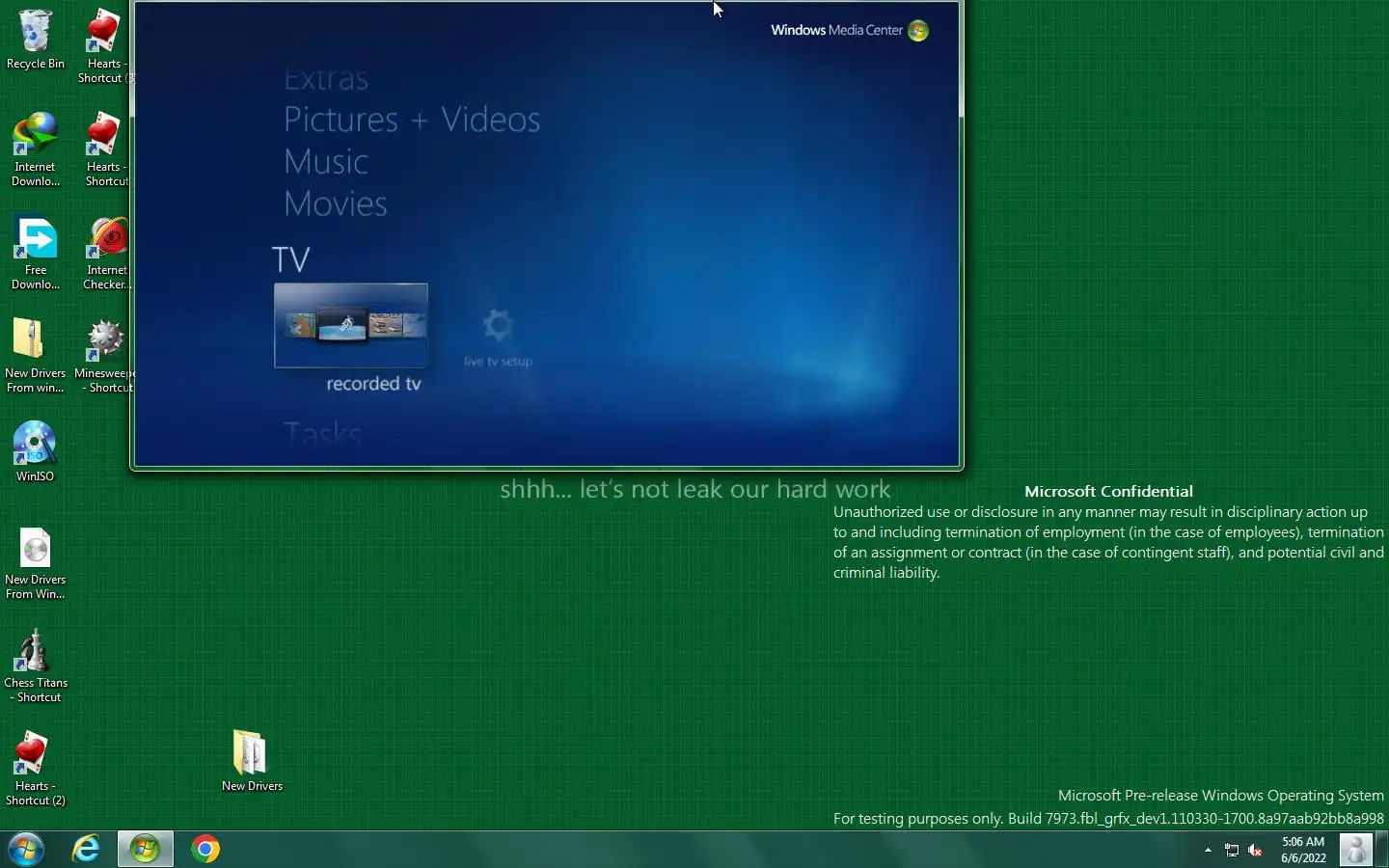Select the Chess Titans - Shortcut icon
1389x868 pixels.
click(35, 665)
